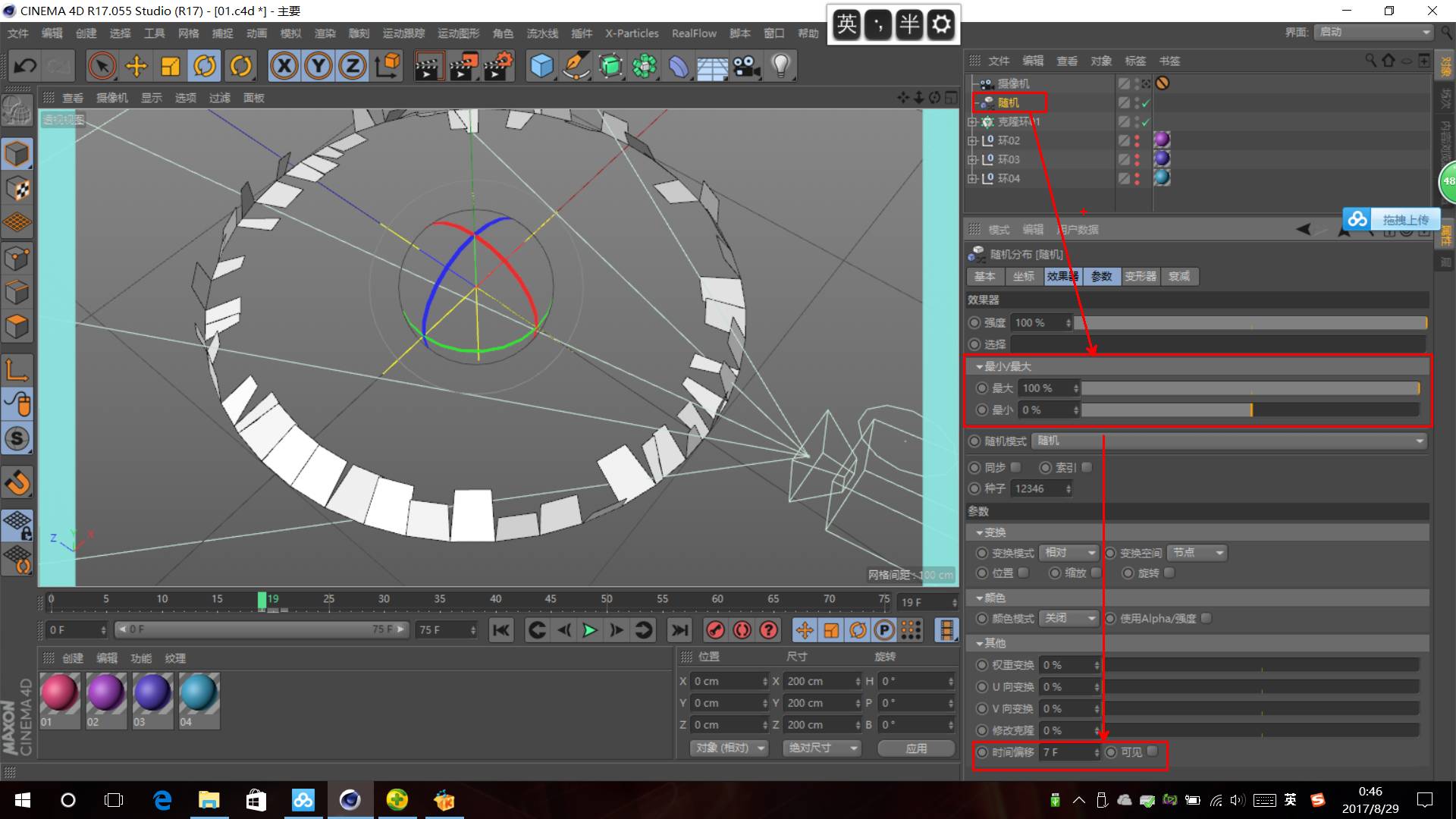
Task: Click Record Active Objects keyframe button
Action: point(715,630)
